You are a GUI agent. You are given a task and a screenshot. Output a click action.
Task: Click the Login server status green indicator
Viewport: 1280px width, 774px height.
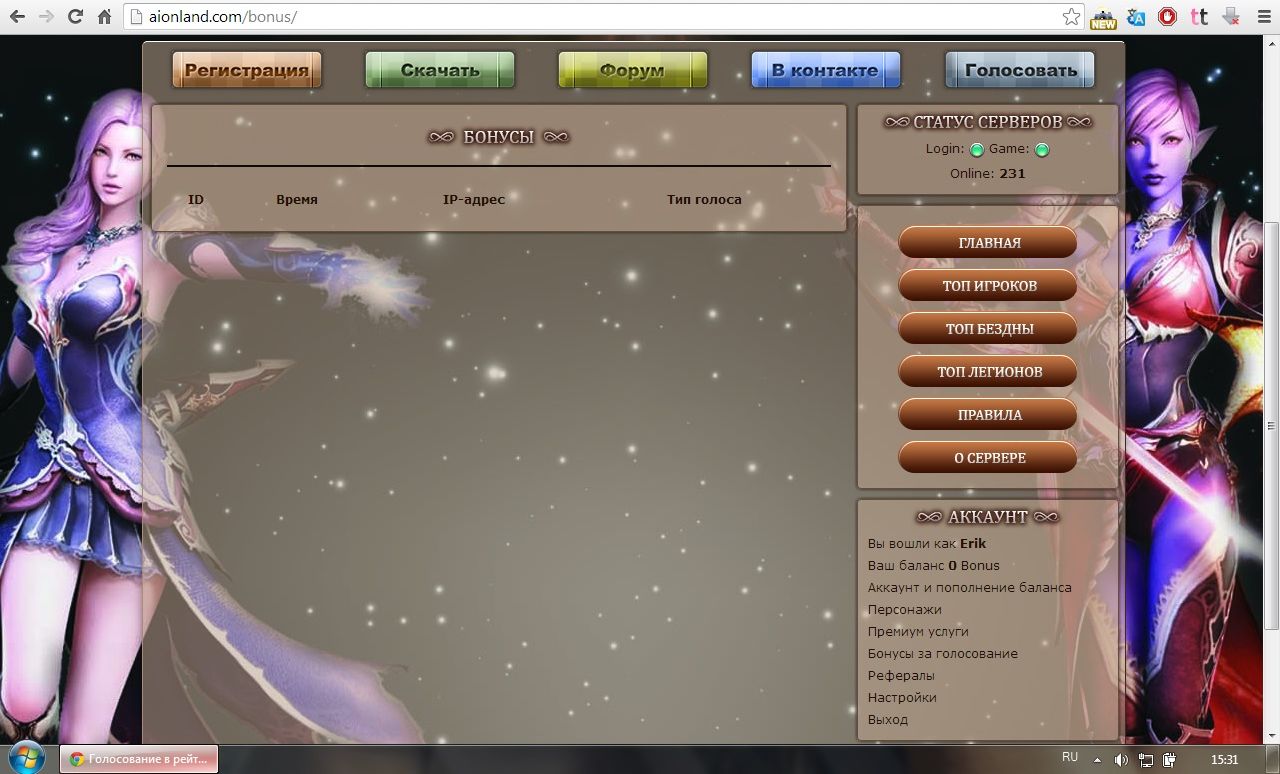977,150
